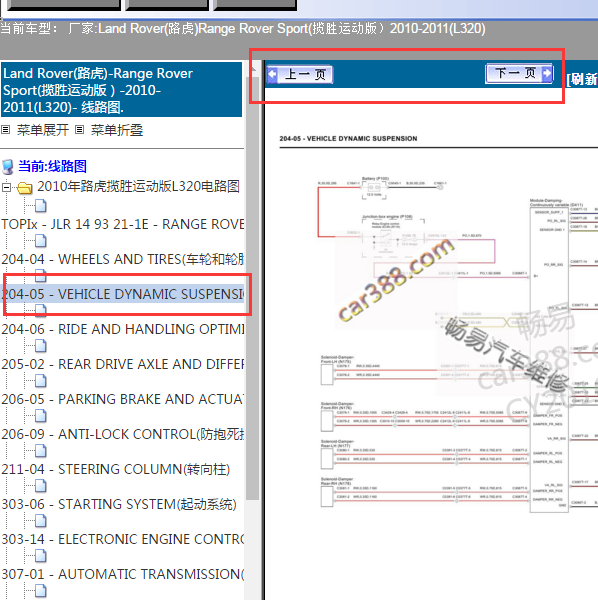The width and height of the screenshot is (598, 600).
Task: Collapse all menus with 菜单折叠
Action: (x=117, y=130)
